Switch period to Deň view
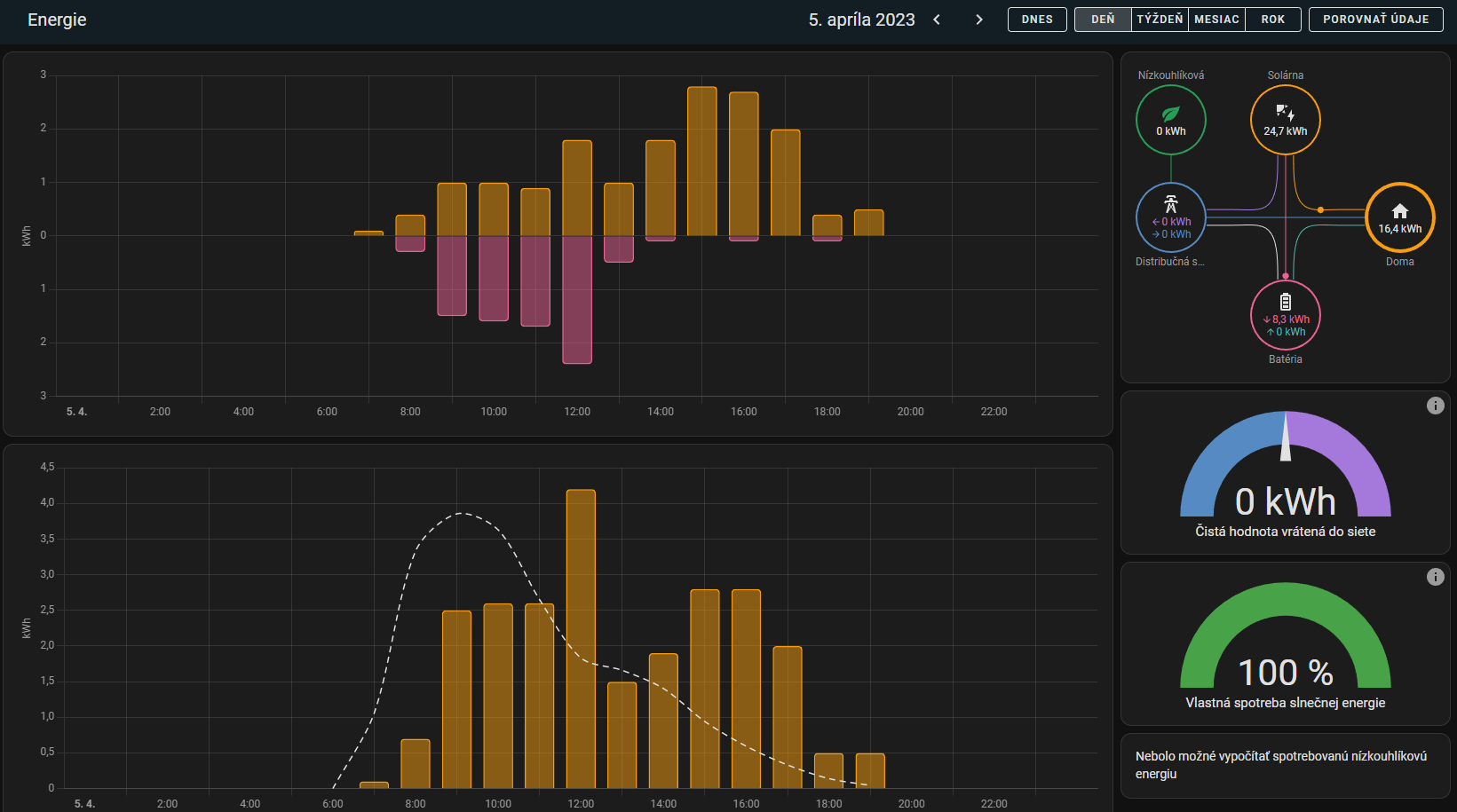 tap(1103, 20)
